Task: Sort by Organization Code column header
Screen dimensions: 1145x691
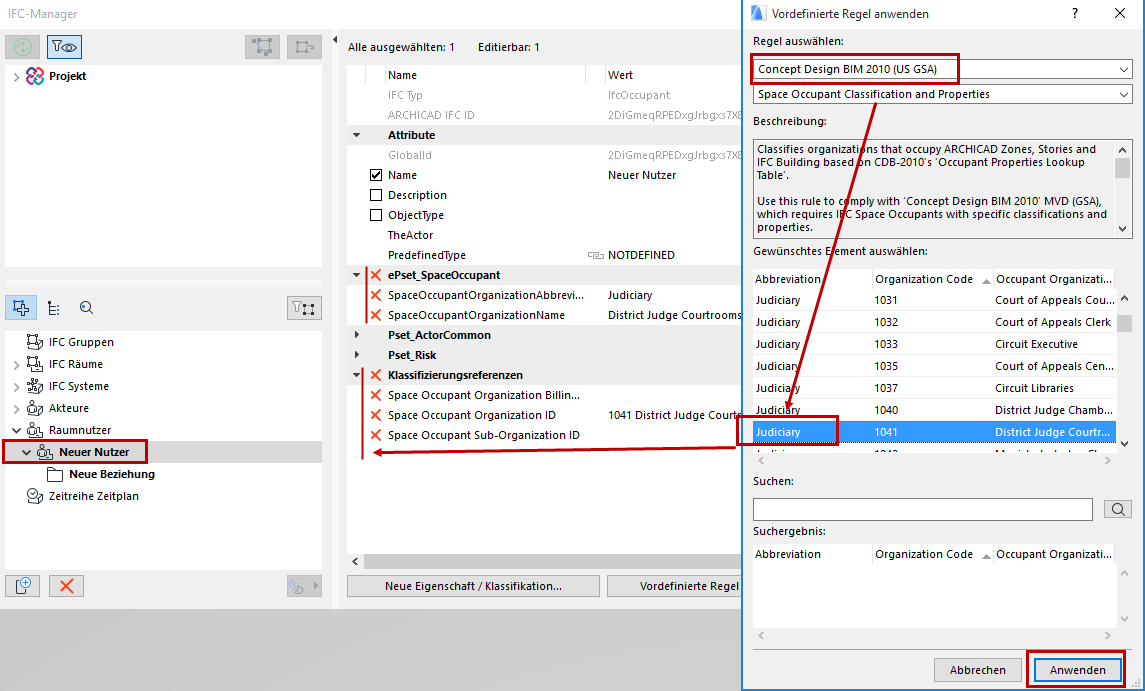Action: click(x=933, y=279)
